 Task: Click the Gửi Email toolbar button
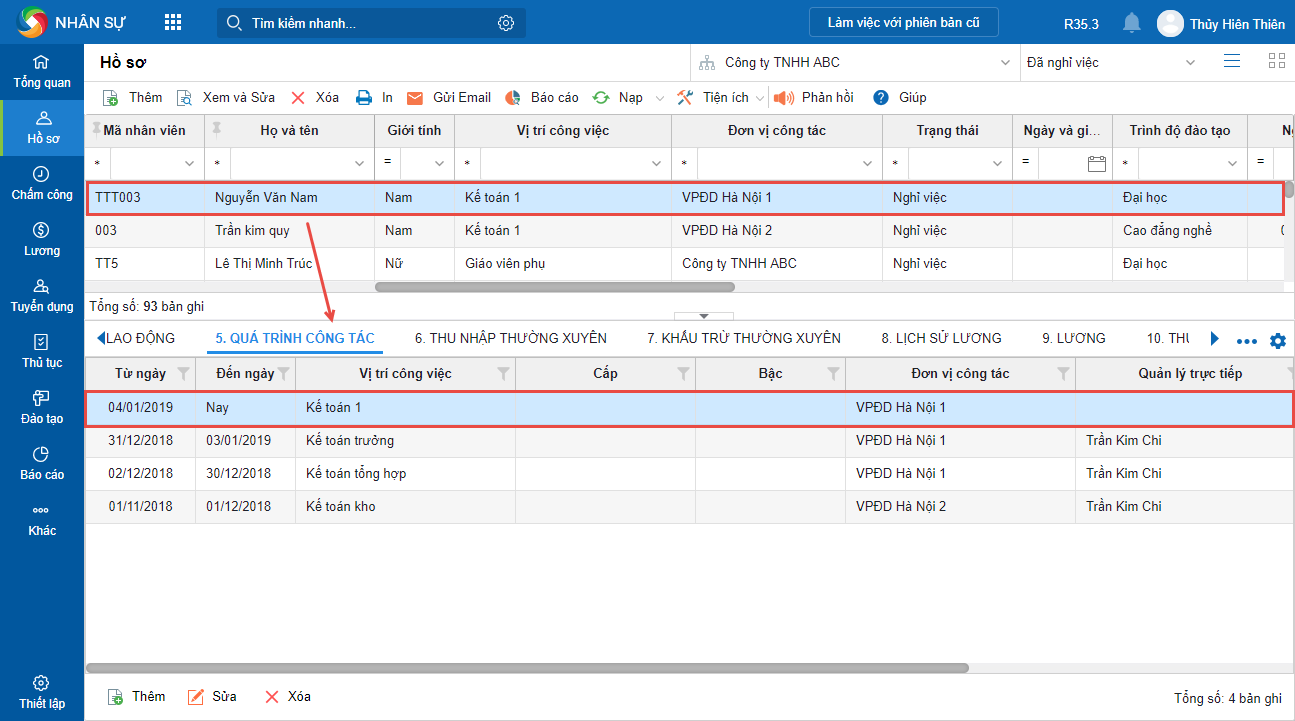pyautogui.click(x=449, y=97)
